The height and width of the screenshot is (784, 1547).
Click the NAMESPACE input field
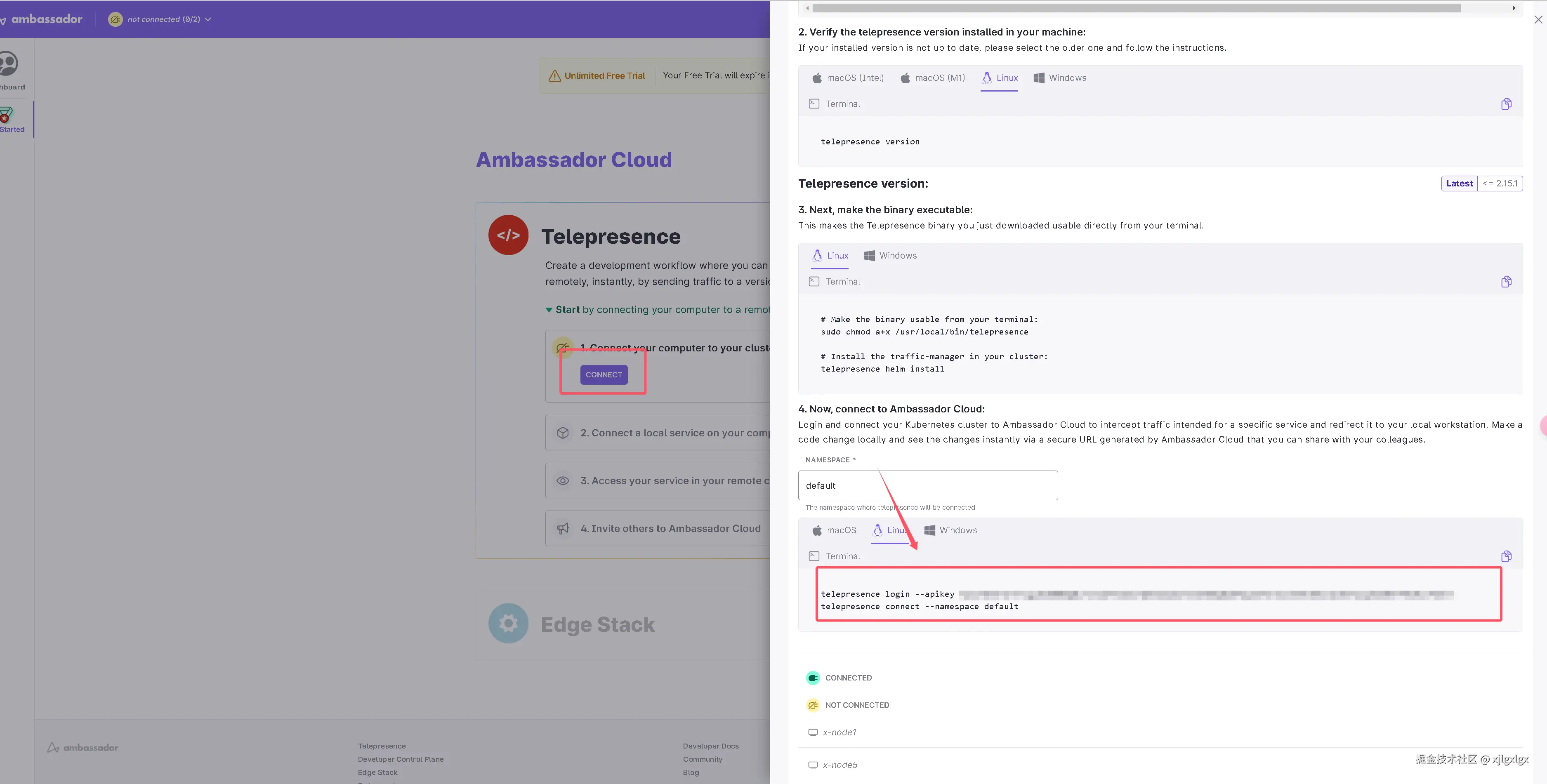pyautogui.click(x=927, y=485)
